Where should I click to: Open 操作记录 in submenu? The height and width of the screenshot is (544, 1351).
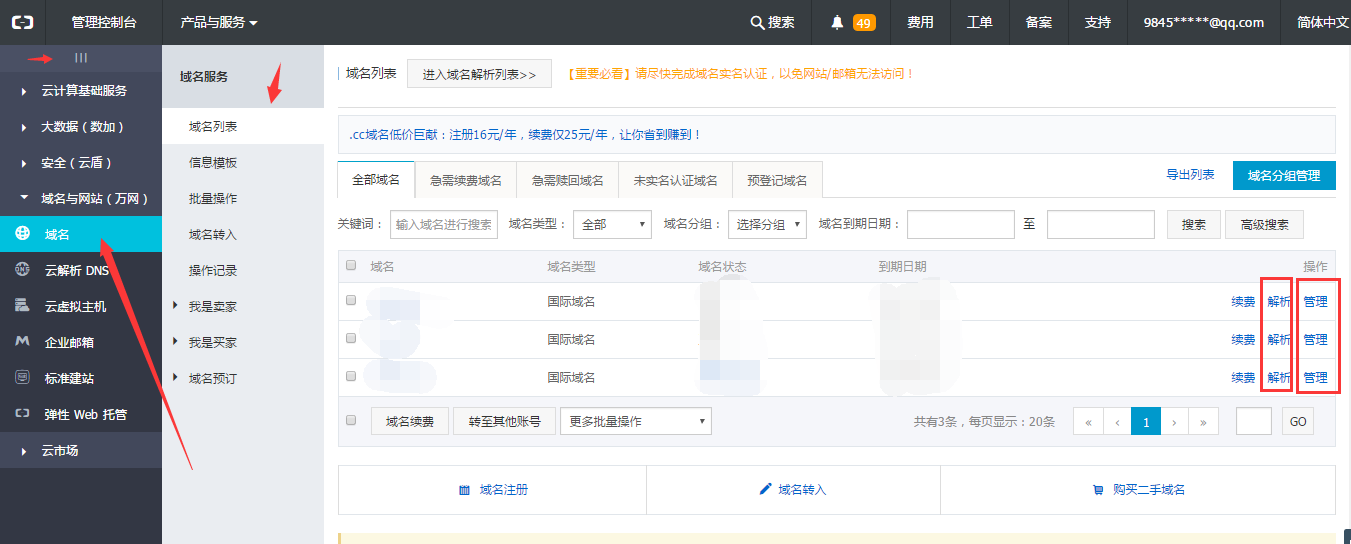point(243,270)
